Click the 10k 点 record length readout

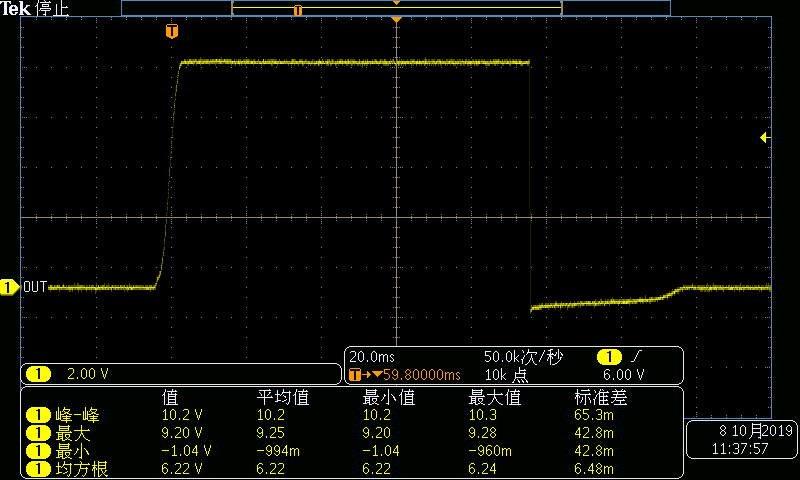pyautogui.click(x=506, y=375)
